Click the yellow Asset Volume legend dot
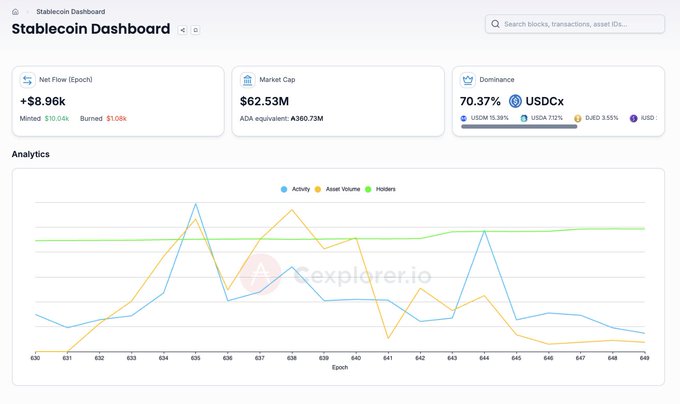This screenshot has width=680, height=404. pyautogui.click(x=317, y=189)
